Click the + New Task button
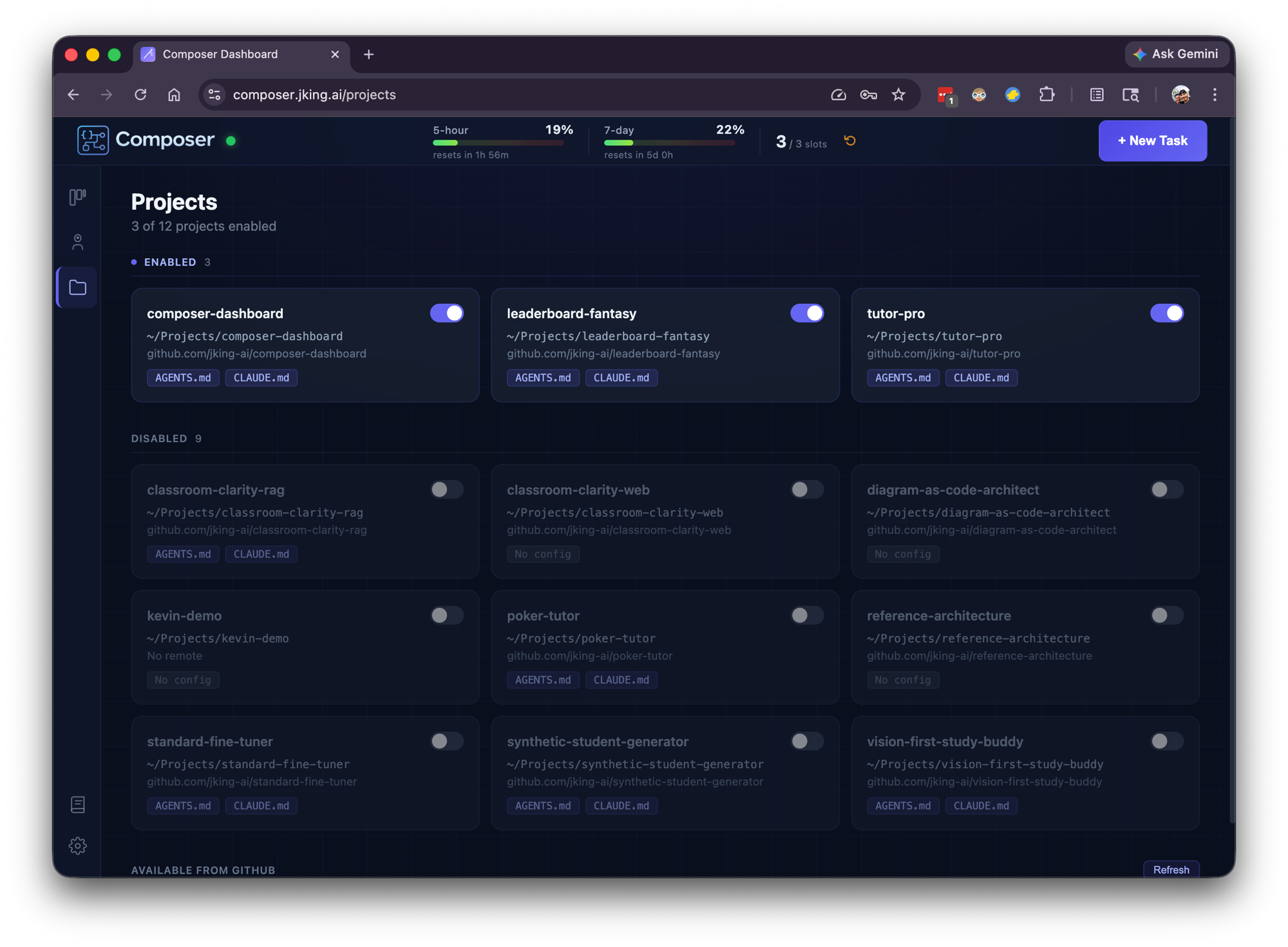Viewport: 1288px width, 947px height. [1152, 140]
